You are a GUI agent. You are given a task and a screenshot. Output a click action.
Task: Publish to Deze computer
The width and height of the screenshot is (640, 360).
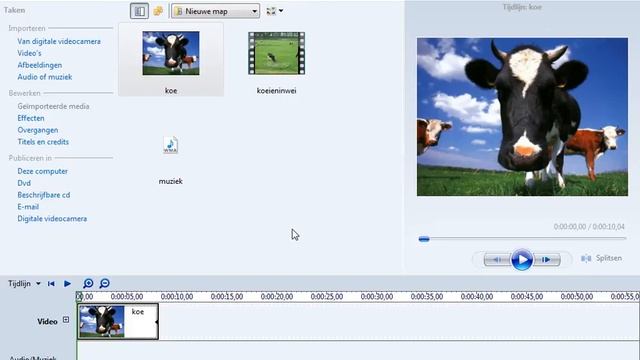click(42, 171)
